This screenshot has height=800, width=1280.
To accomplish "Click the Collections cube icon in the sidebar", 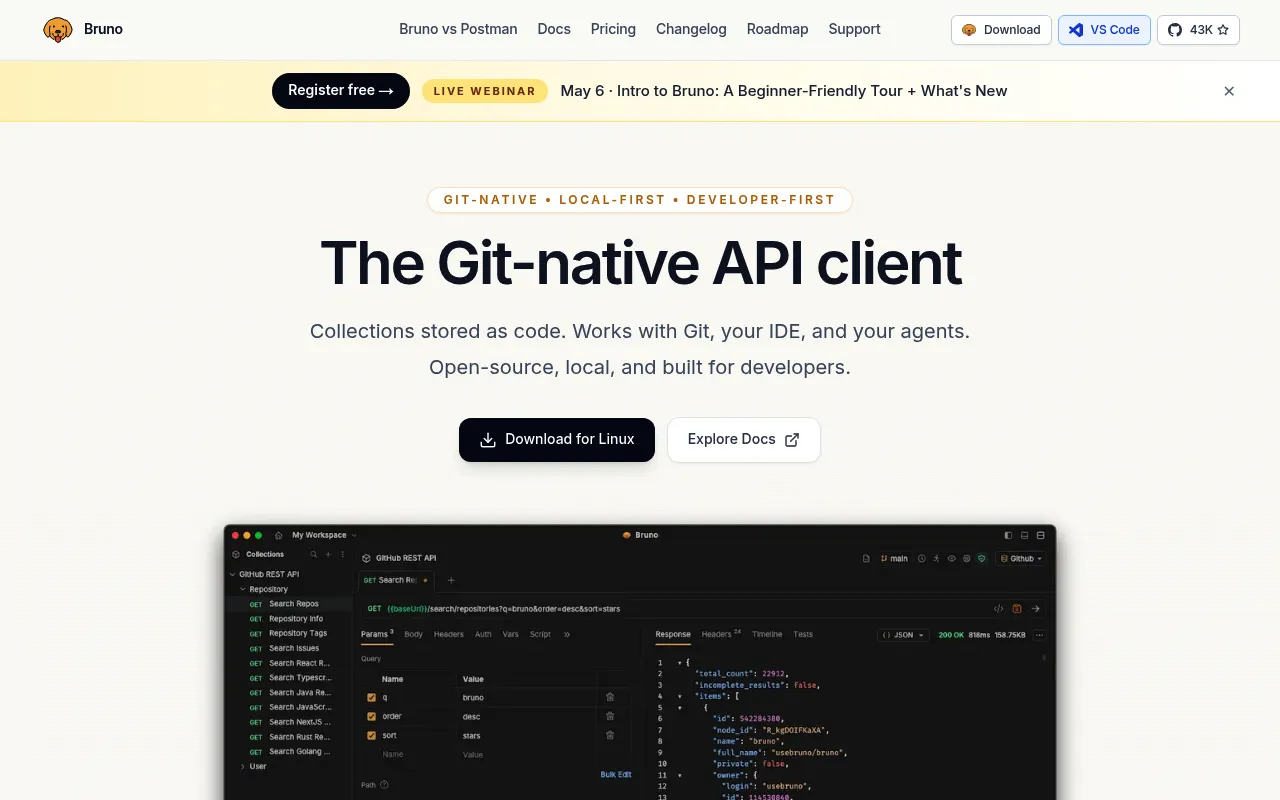I will 236,554.
